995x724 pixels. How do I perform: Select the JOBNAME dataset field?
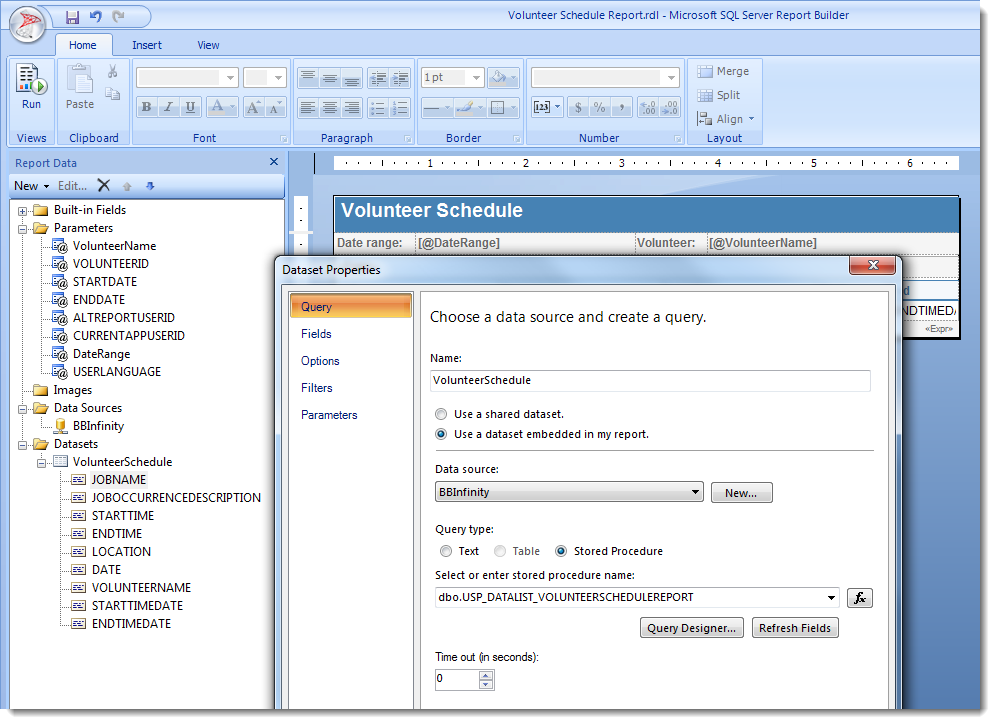click(x=119, y=480)
